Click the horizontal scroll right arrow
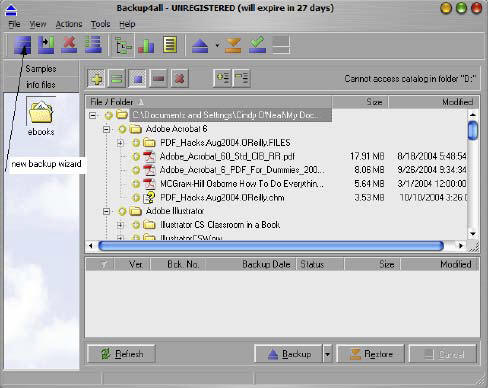This screenshot has height=388, width=488. [x=461, y=246]
